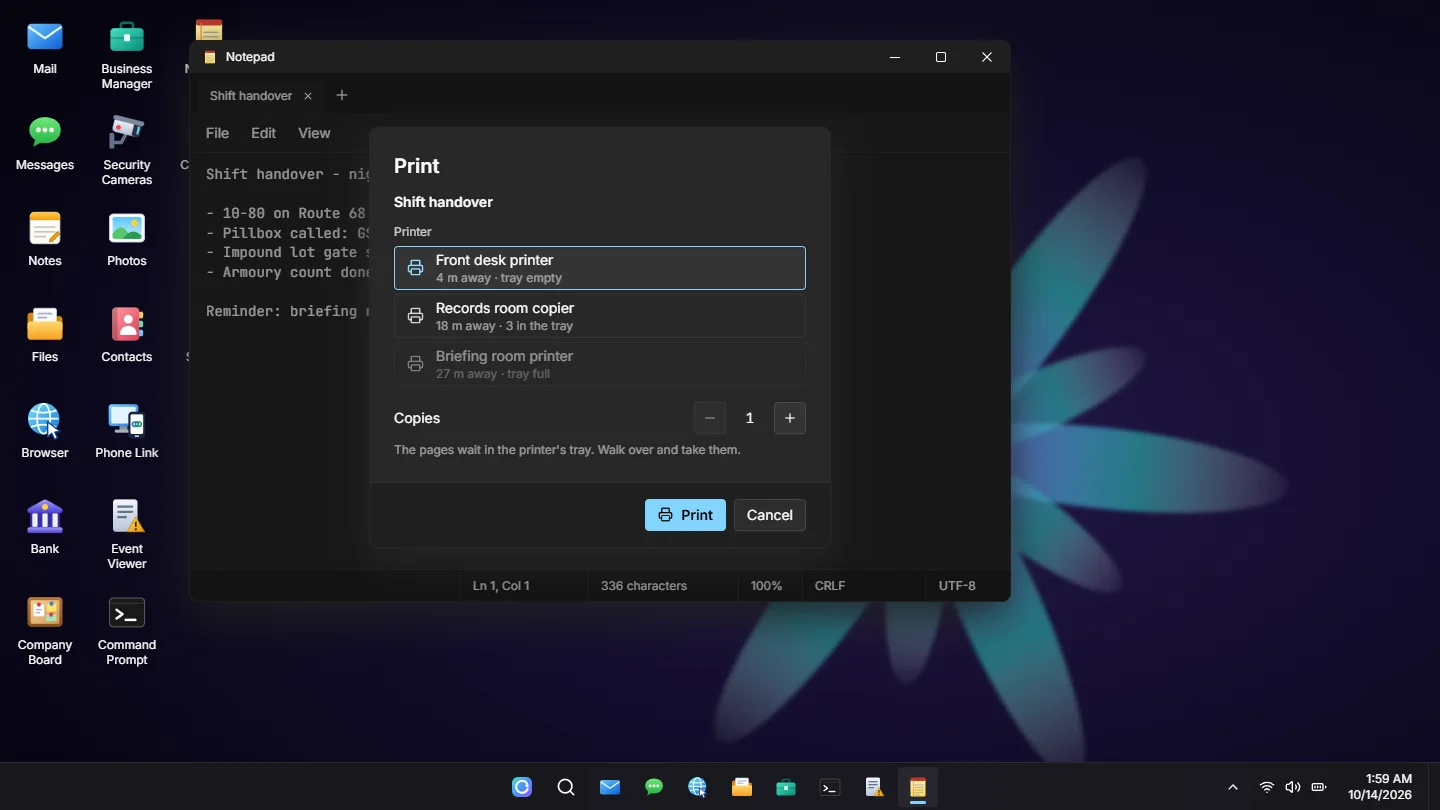The width and height of the screenshot is (1440, 810).
Task: Open the Event Viewer desktop icon
Action: pos(127,535)
